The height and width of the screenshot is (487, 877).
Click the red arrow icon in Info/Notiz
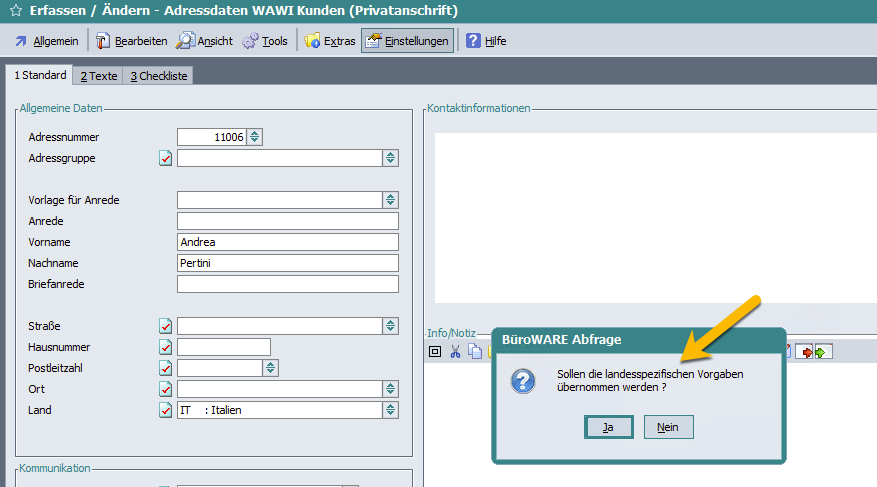click(x=804, y=351)
